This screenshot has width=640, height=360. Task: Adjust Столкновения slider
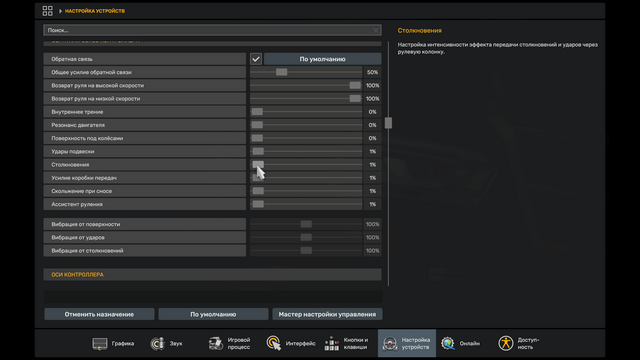click(x=258, y=164)
